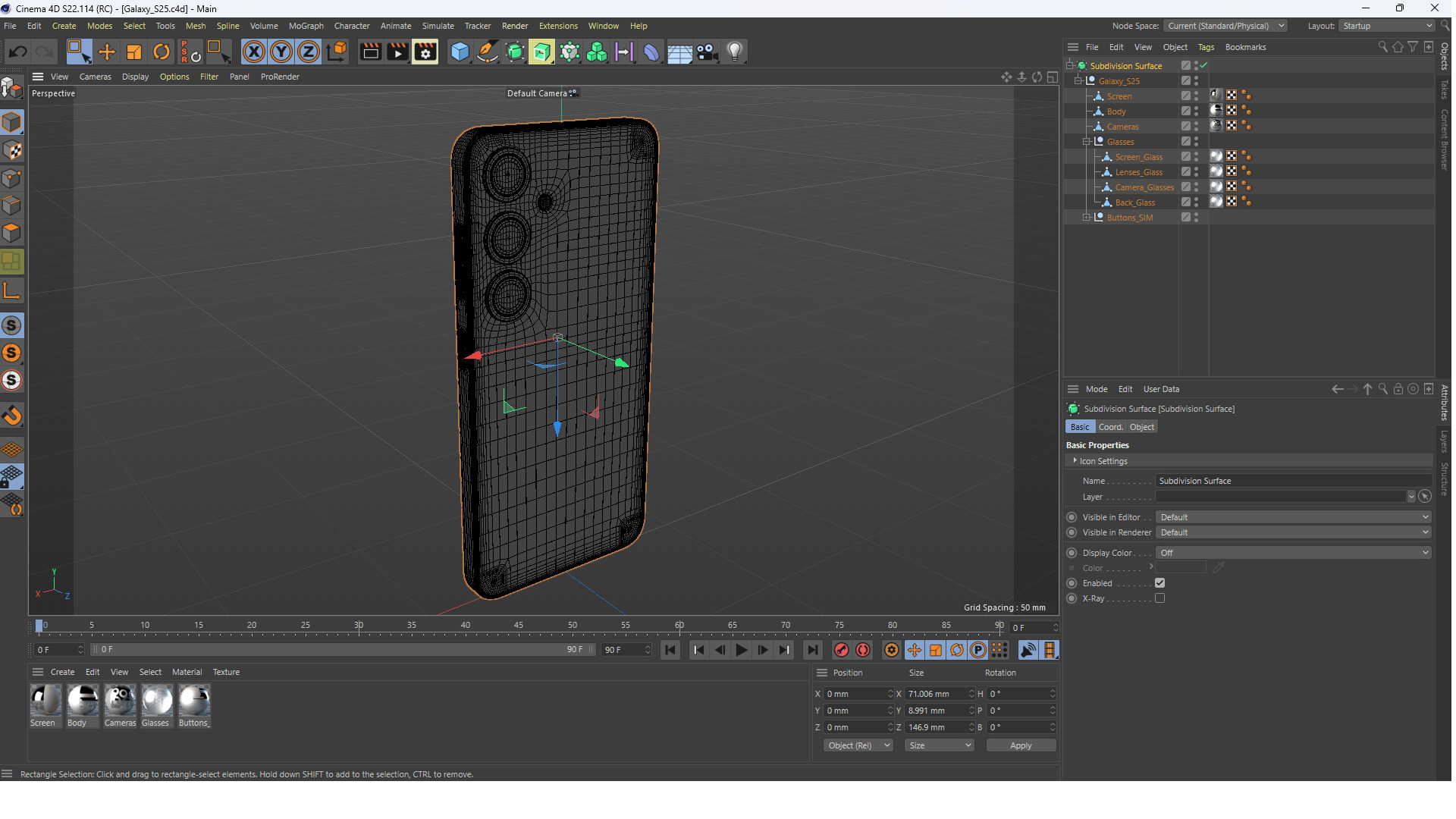Select the Glasses material thumbnail

[x=156, y=700]
